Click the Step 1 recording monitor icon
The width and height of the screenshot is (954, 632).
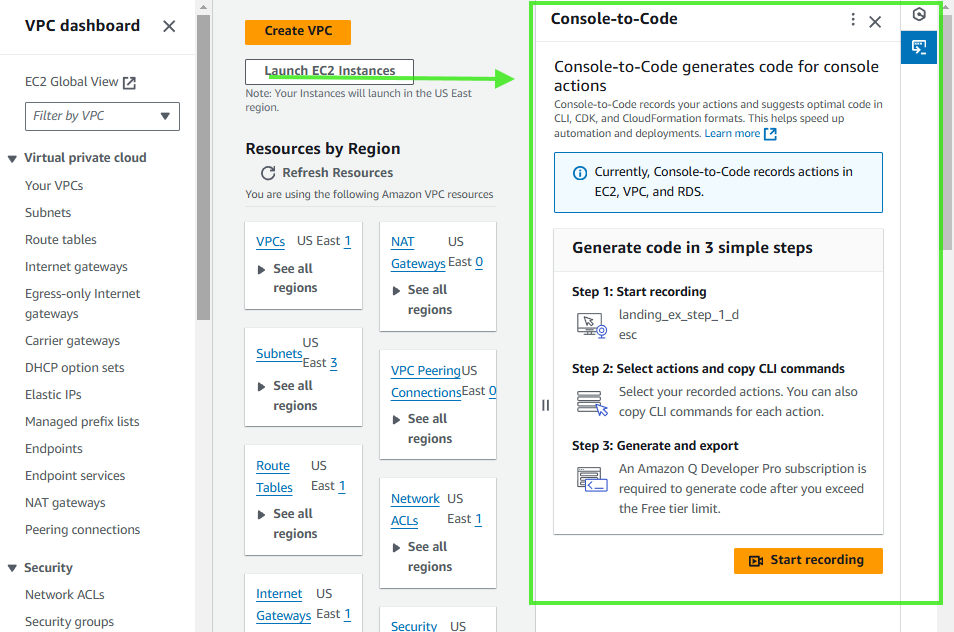click(590, 324)
